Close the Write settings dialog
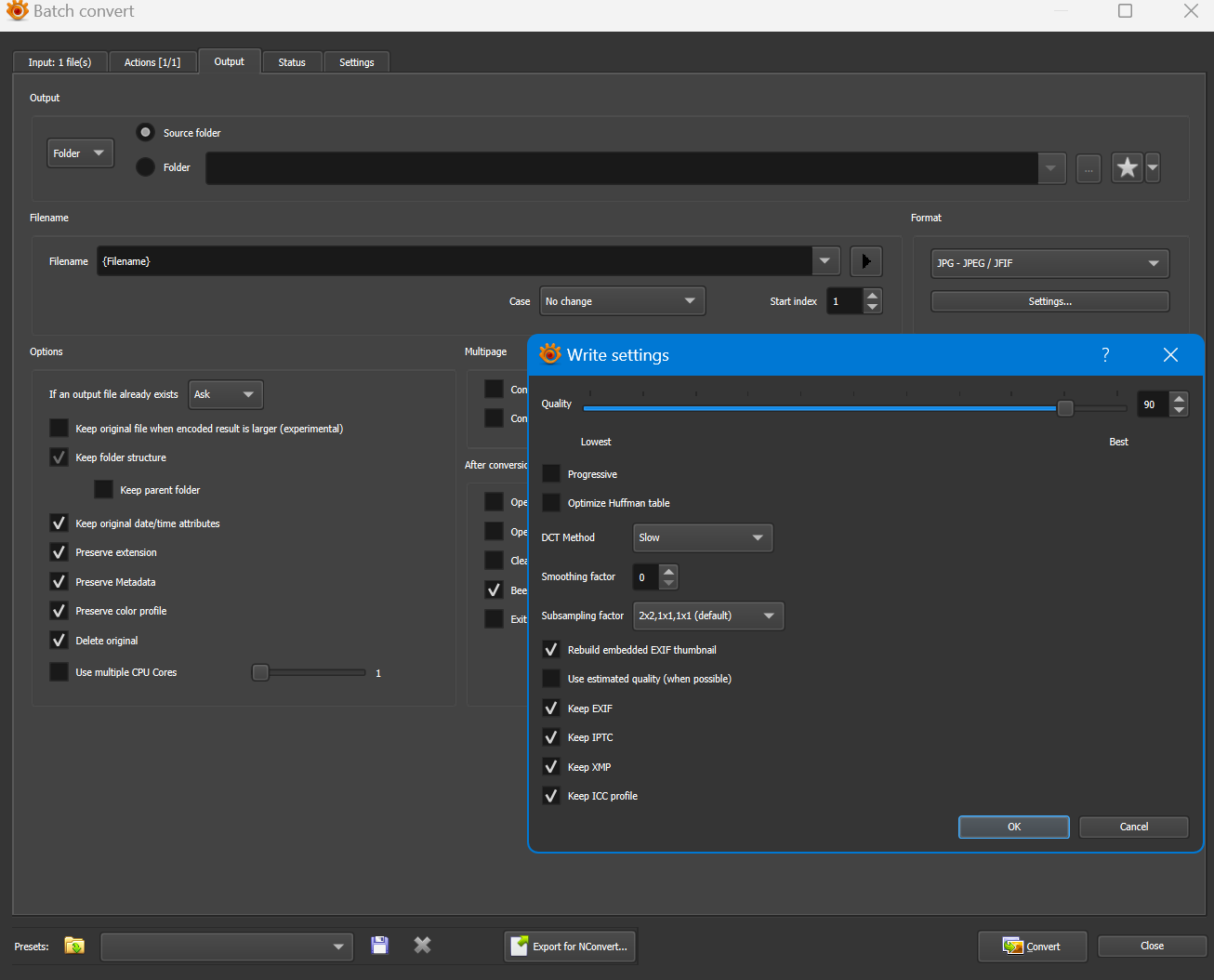 1170,355
